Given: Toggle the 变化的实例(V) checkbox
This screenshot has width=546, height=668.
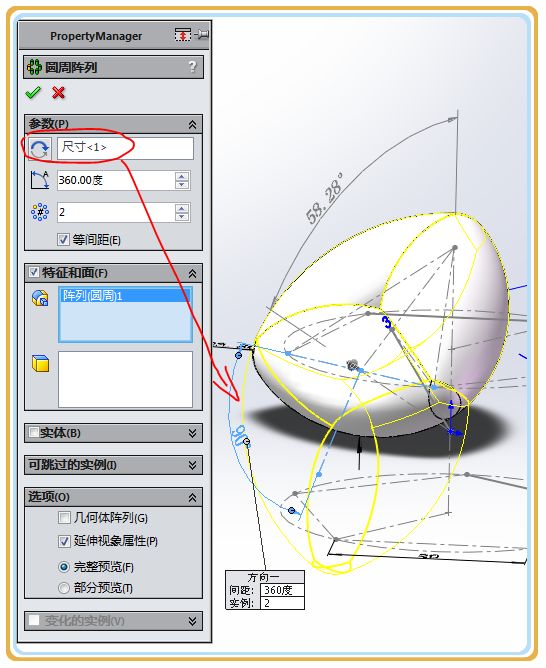Looking at the screenshot, I should click(x=34, y=620).
